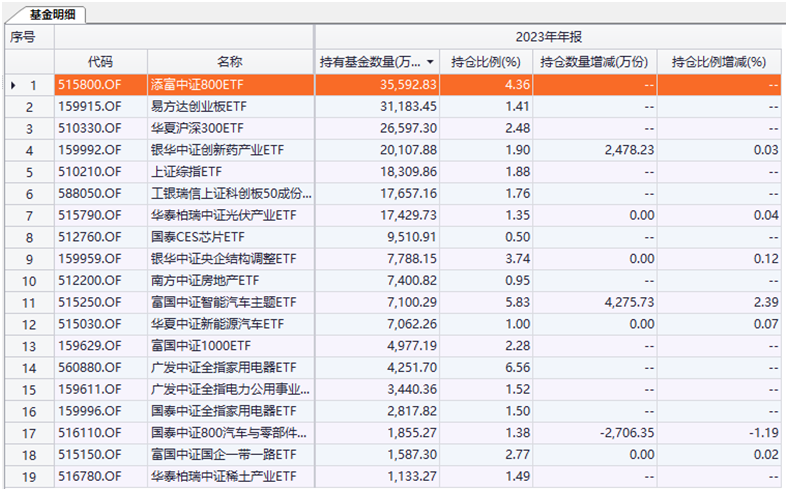The width and height of the screenshot is (788, 491).
Task: Select 工银瑞信上证科创板50成份 name cell
Action: (231, 193)
